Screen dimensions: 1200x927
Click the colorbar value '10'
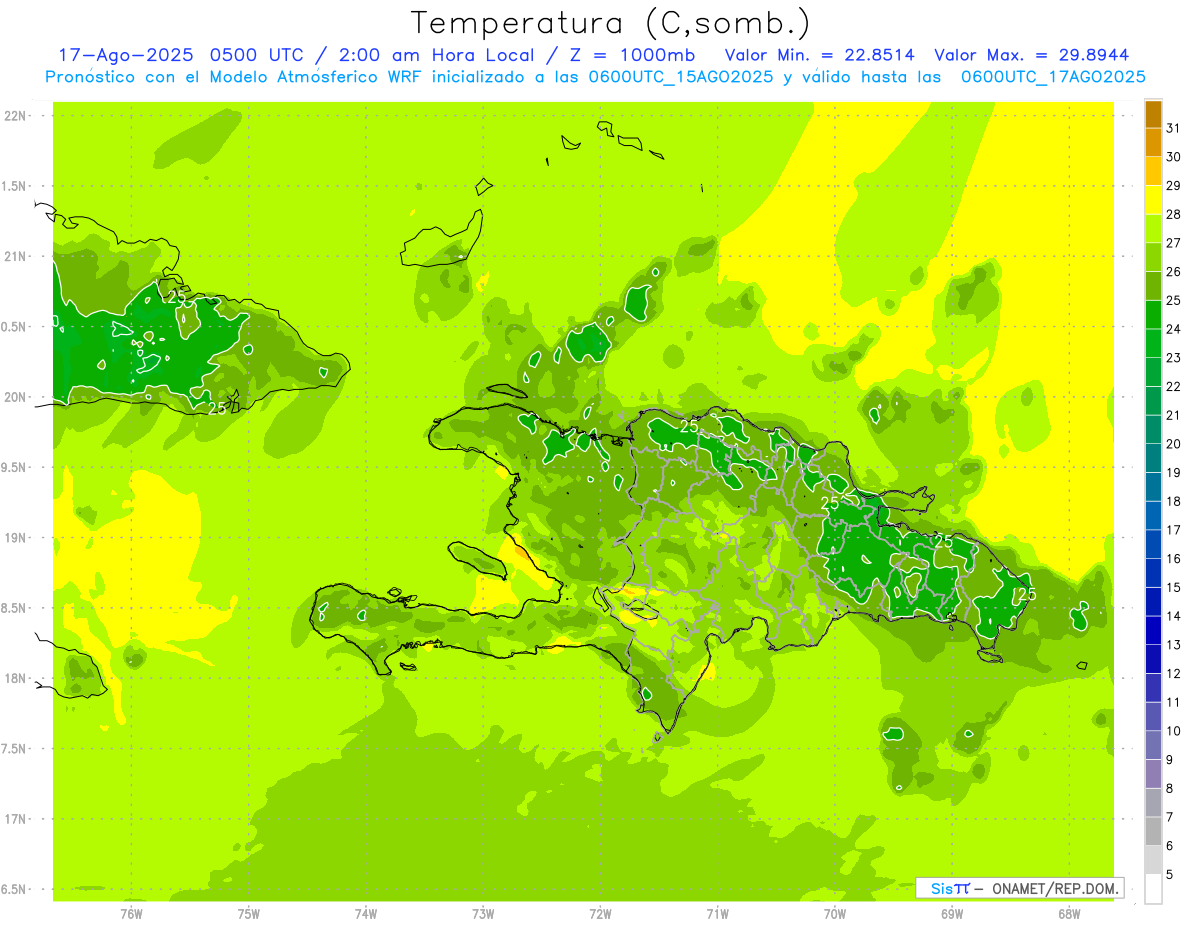(x=1174, y=731)
